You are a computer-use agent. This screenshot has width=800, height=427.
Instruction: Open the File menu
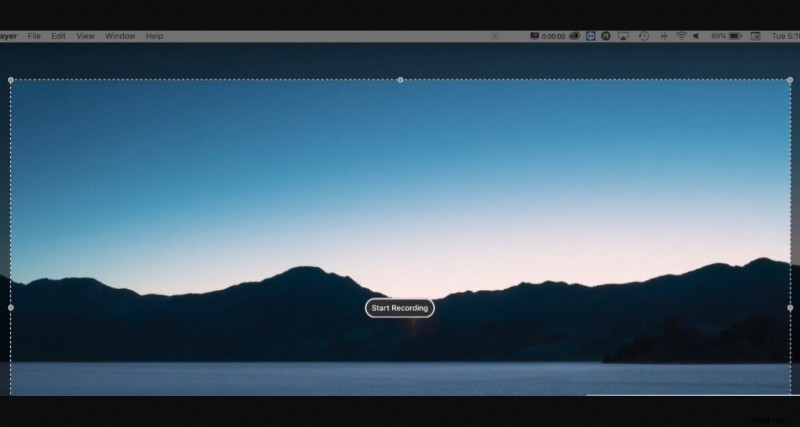pos(34,36)
